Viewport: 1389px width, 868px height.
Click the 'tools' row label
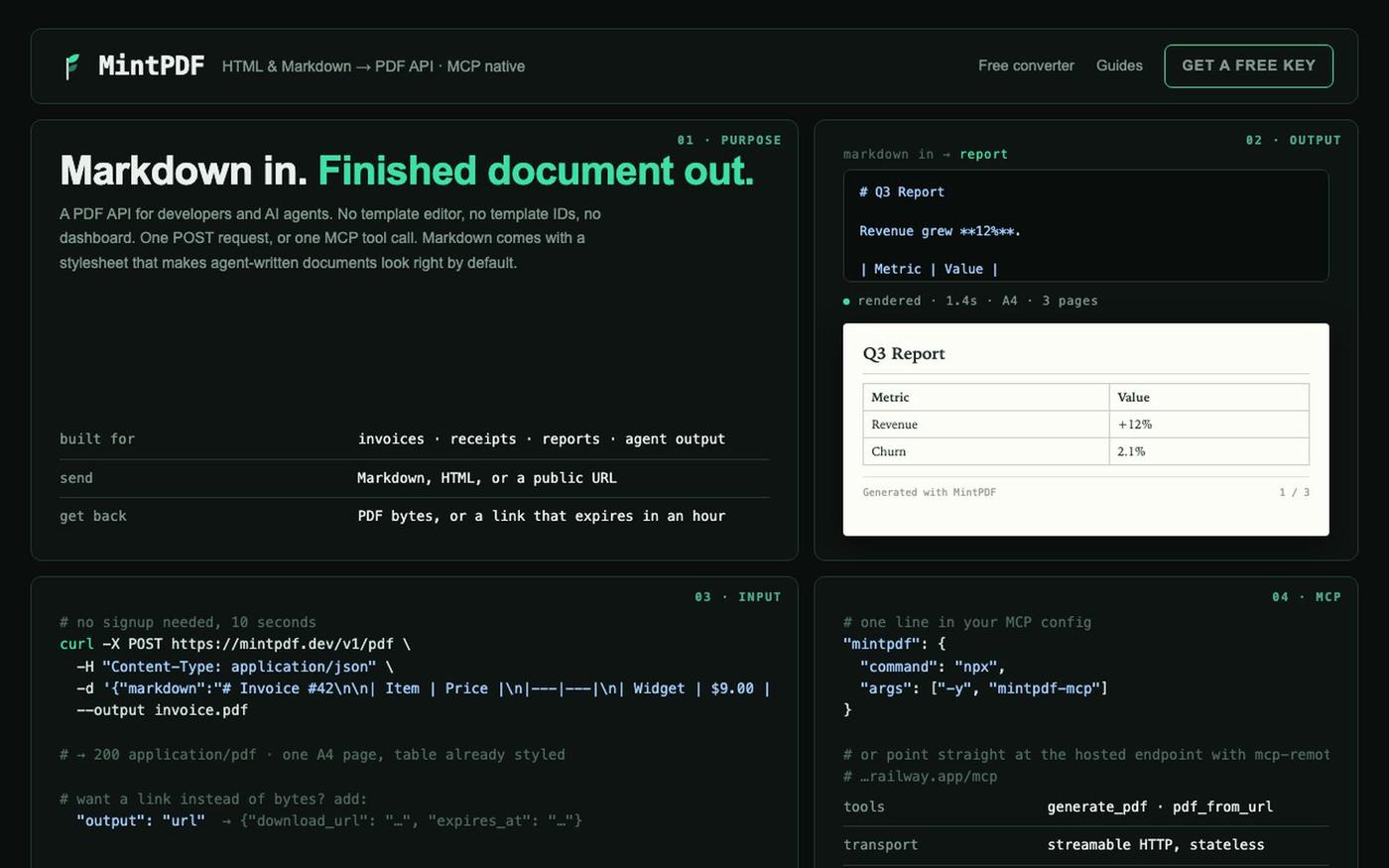pos(864,806)
